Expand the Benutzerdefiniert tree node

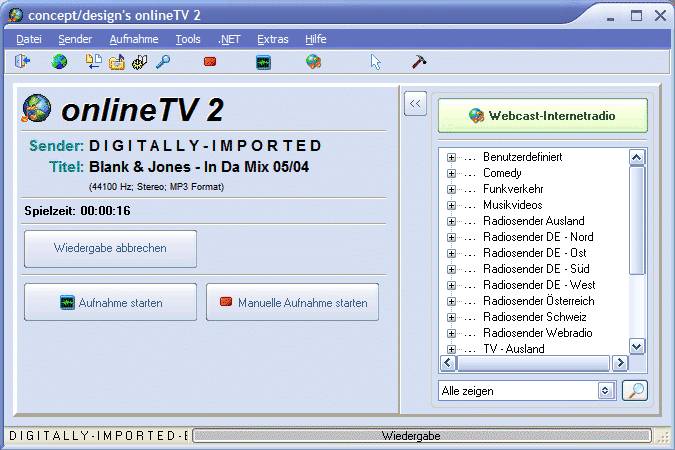(x=451, y=157)
